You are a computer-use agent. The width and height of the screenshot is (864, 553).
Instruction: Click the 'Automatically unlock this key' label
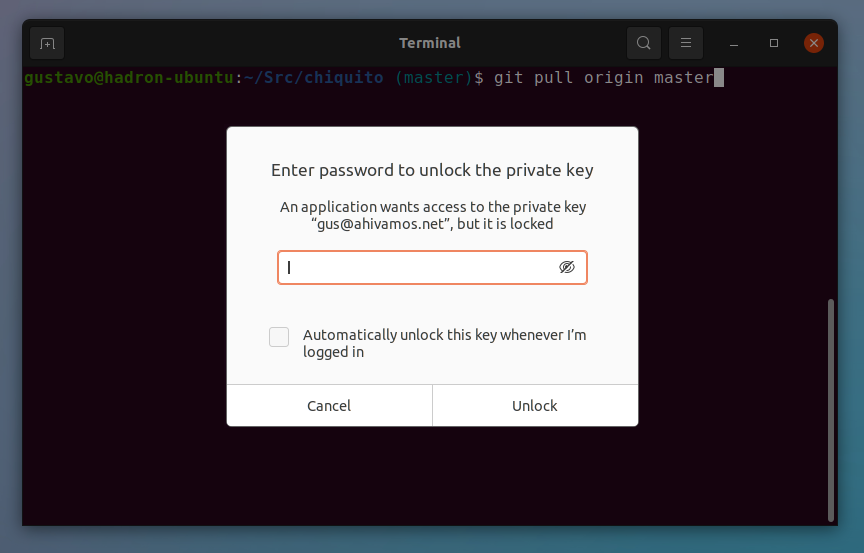click(444, 343)
